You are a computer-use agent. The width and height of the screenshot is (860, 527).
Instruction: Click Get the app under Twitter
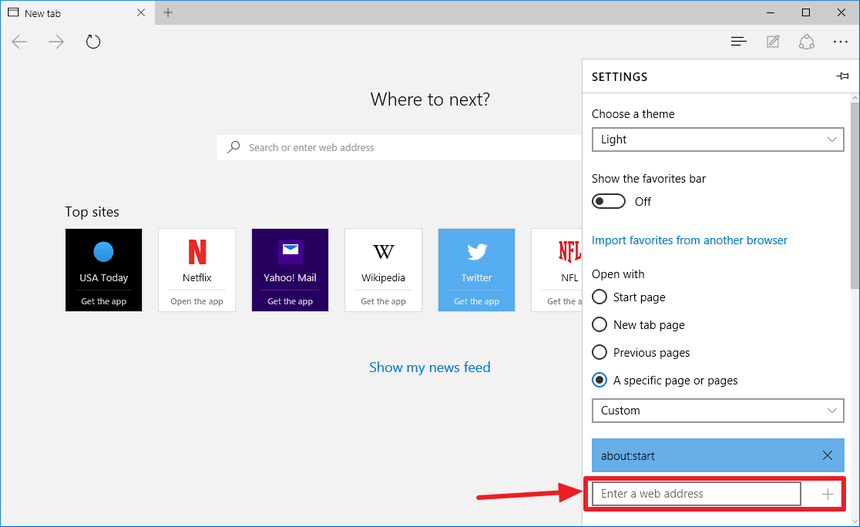point(477,301)
